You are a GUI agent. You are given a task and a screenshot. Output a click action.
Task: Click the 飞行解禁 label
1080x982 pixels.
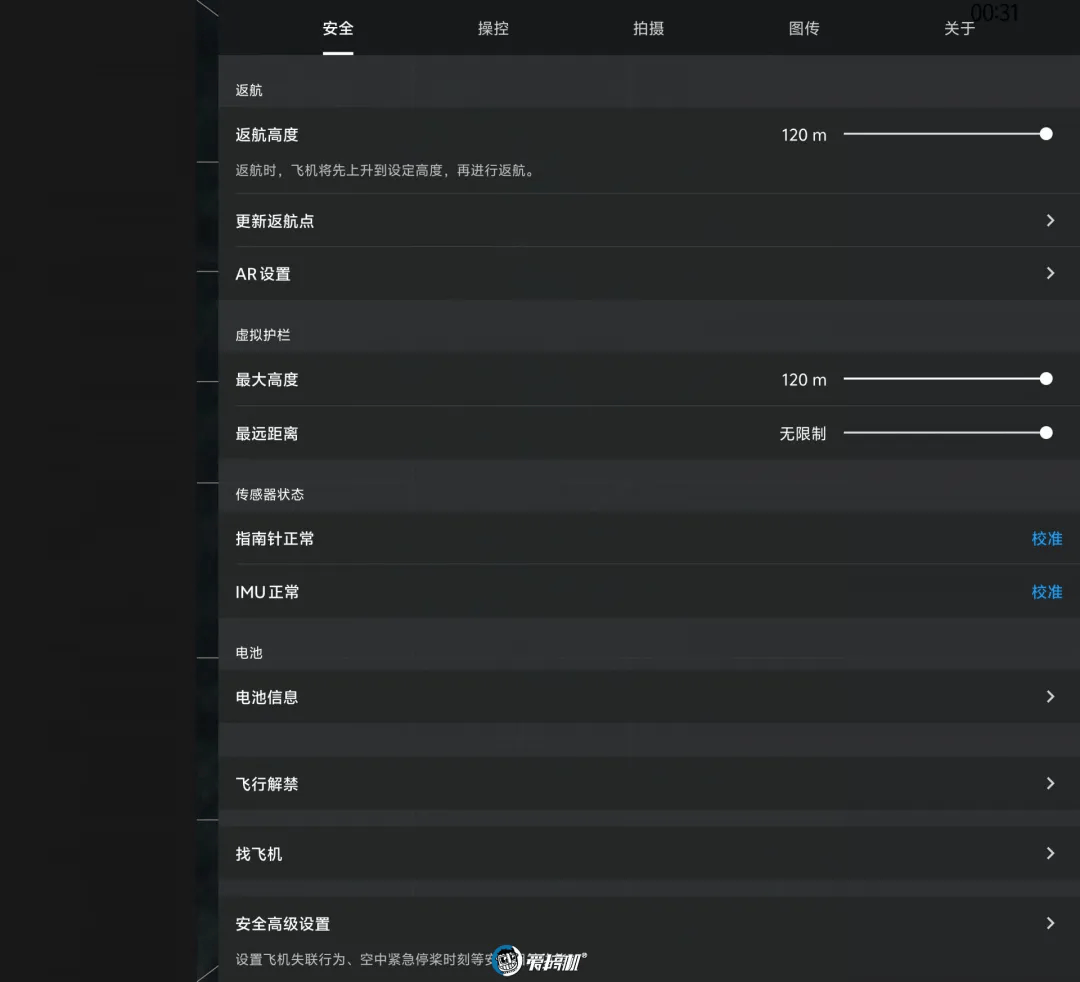tap(267, 784)
